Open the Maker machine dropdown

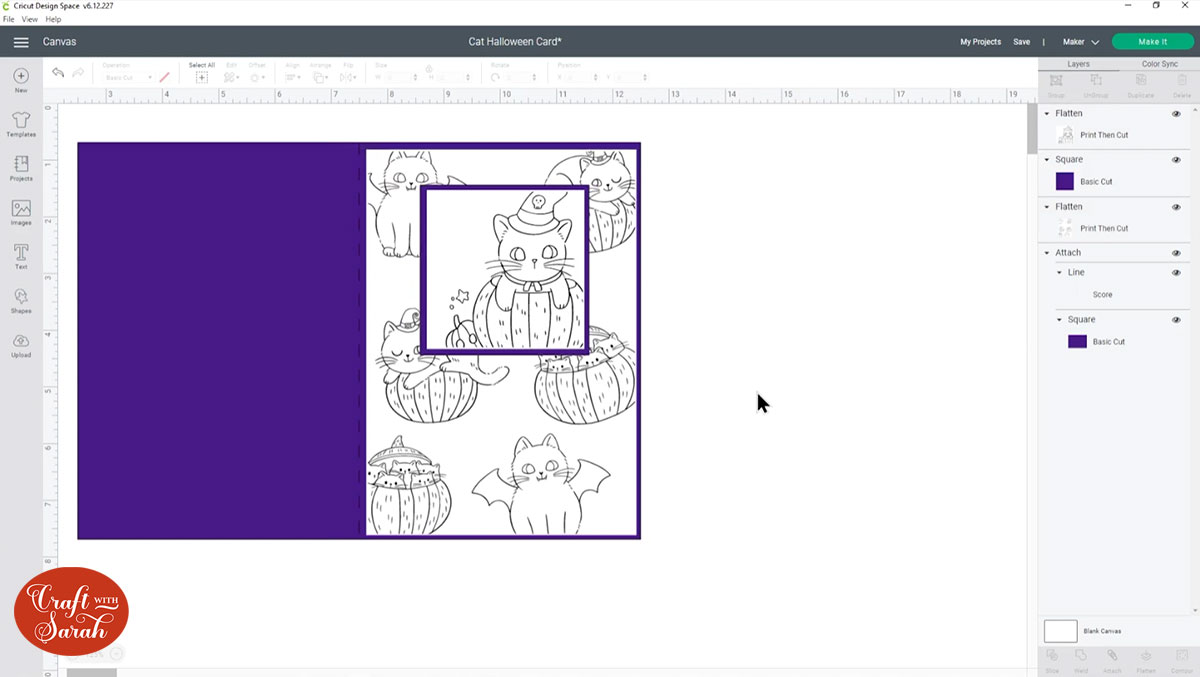click(x=1080, y=42)
